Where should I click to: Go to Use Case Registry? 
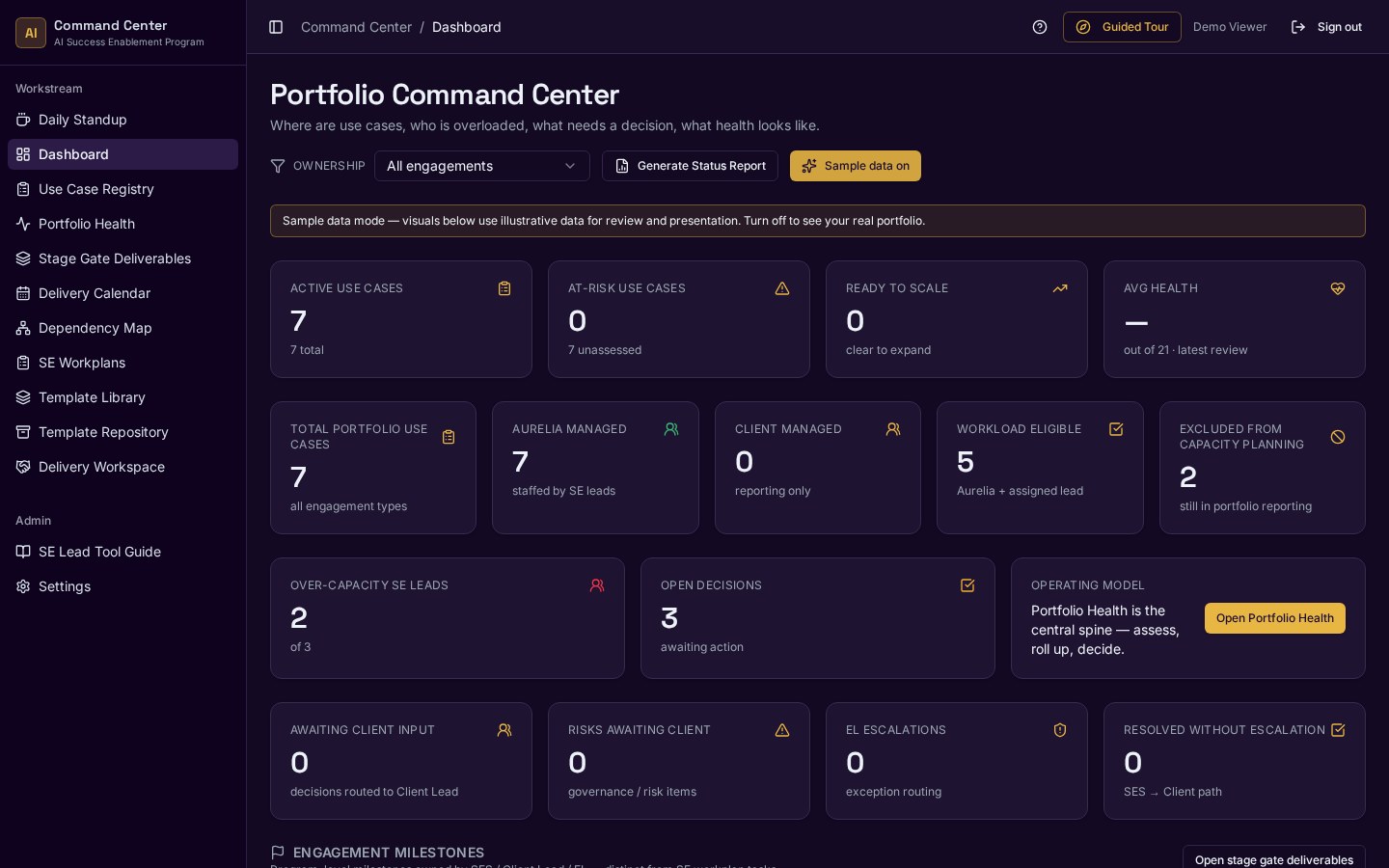[123, 189]
